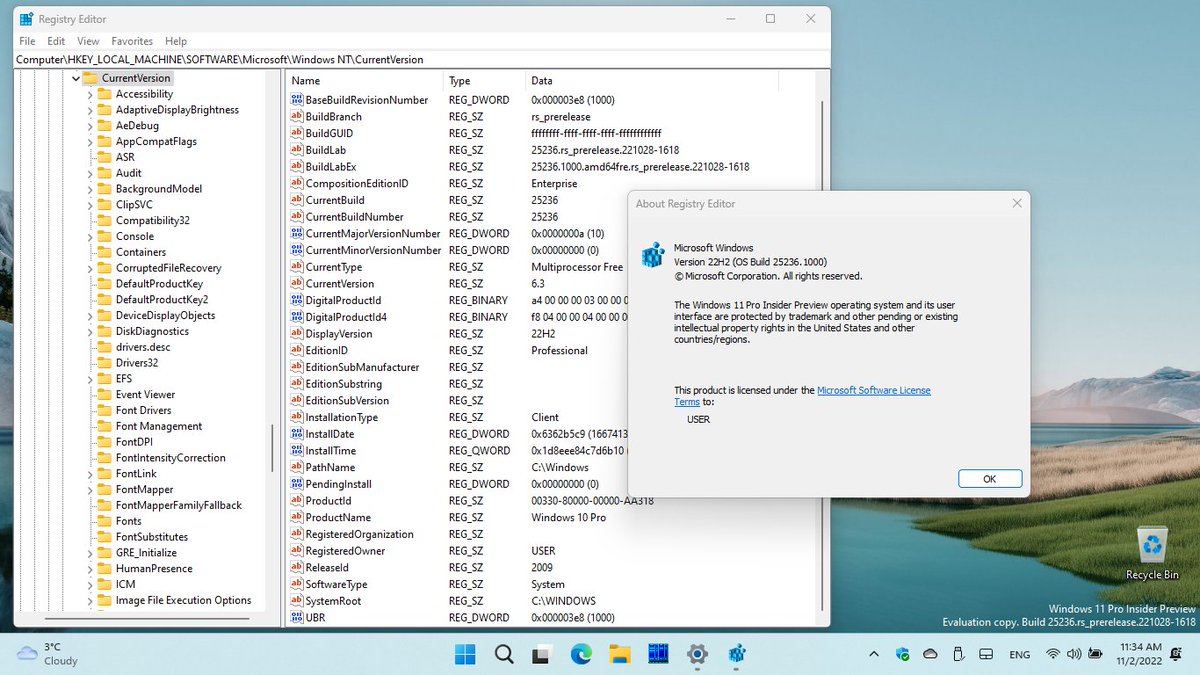Select the ReleaseId value name

(x=325, y=568)
